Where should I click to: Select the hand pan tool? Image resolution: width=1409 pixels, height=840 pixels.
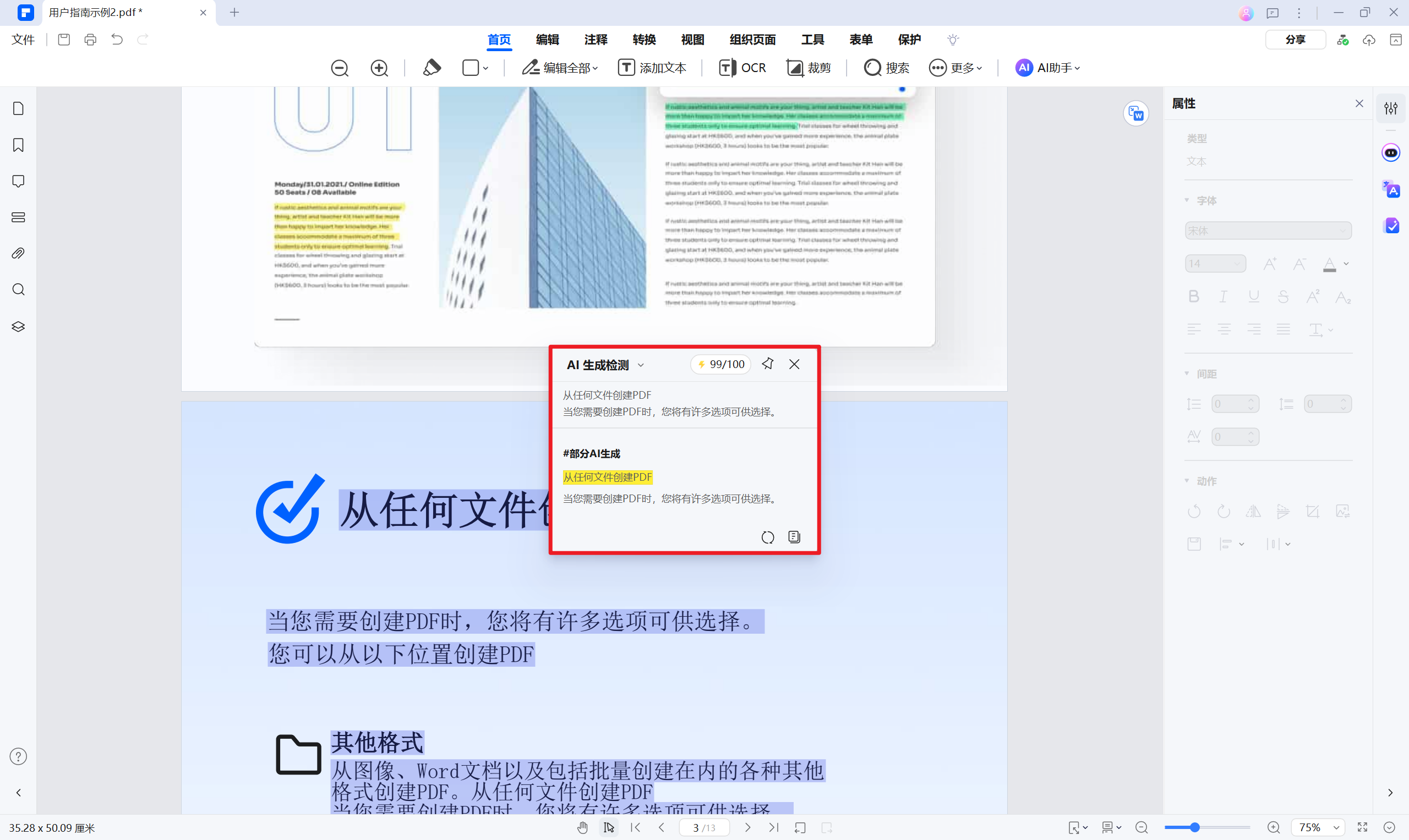(582, 827)
